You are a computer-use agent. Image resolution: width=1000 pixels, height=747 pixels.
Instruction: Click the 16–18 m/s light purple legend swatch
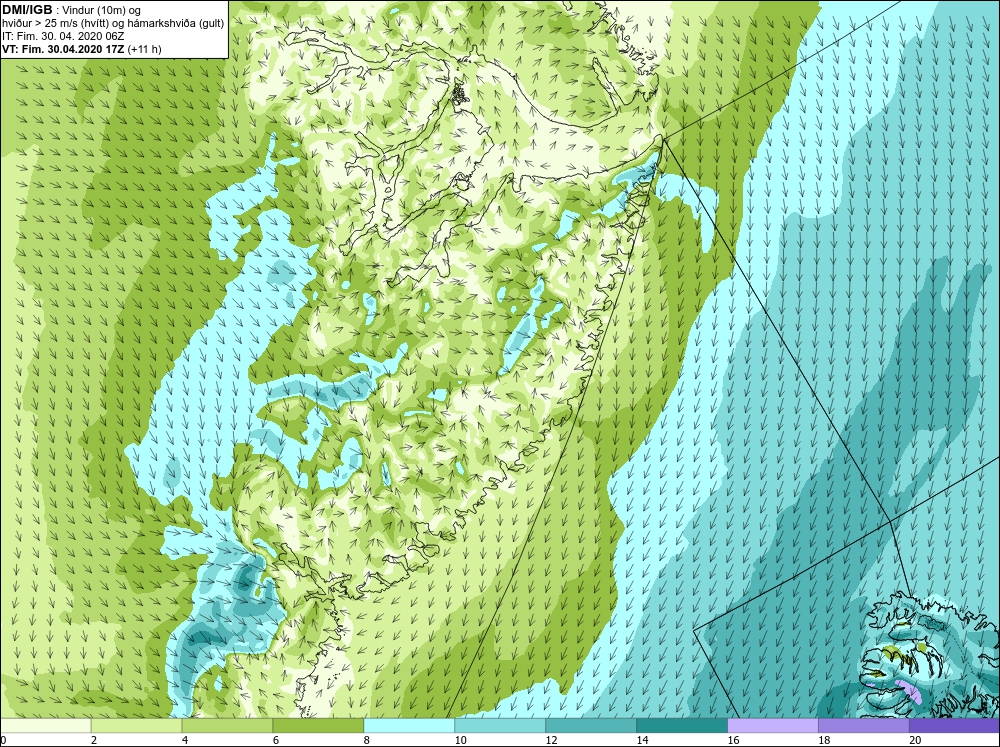(x=773, y=726)
